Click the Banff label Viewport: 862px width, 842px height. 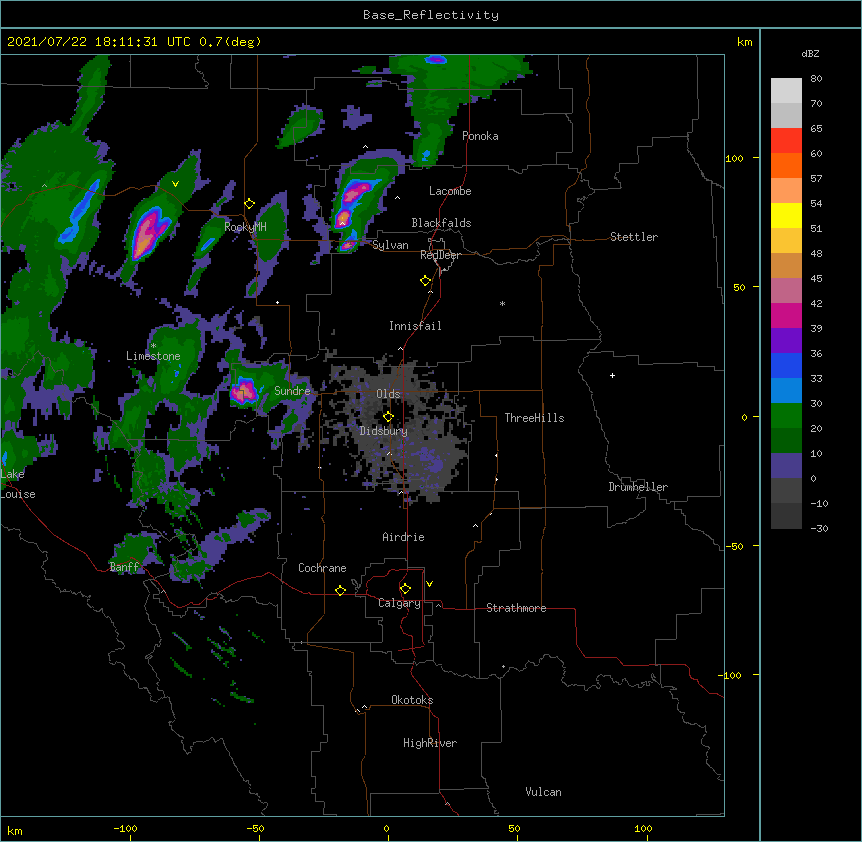pos(125,567)
